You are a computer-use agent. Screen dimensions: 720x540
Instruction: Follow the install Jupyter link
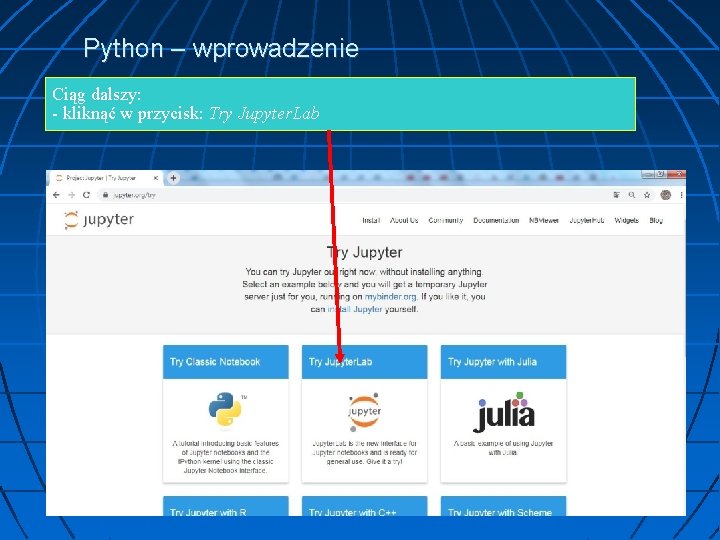[354, 309]
